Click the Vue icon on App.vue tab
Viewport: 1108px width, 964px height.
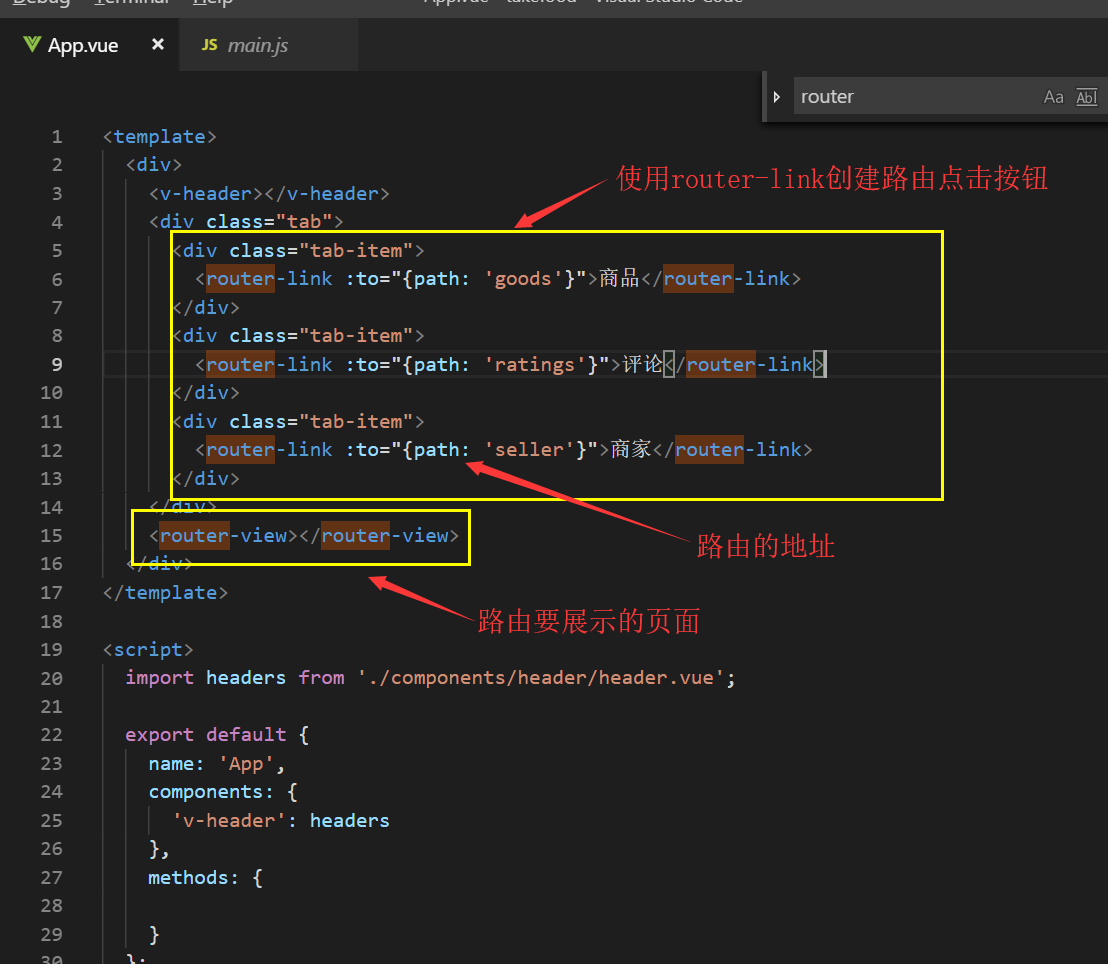click(x=30, y=44)
